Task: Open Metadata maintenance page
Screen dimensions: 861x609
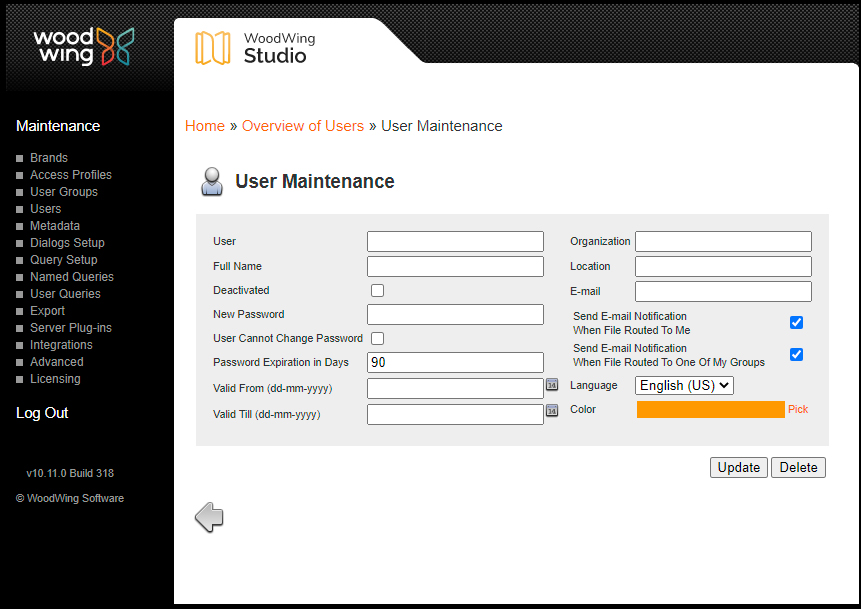Action: coord(55,226)
